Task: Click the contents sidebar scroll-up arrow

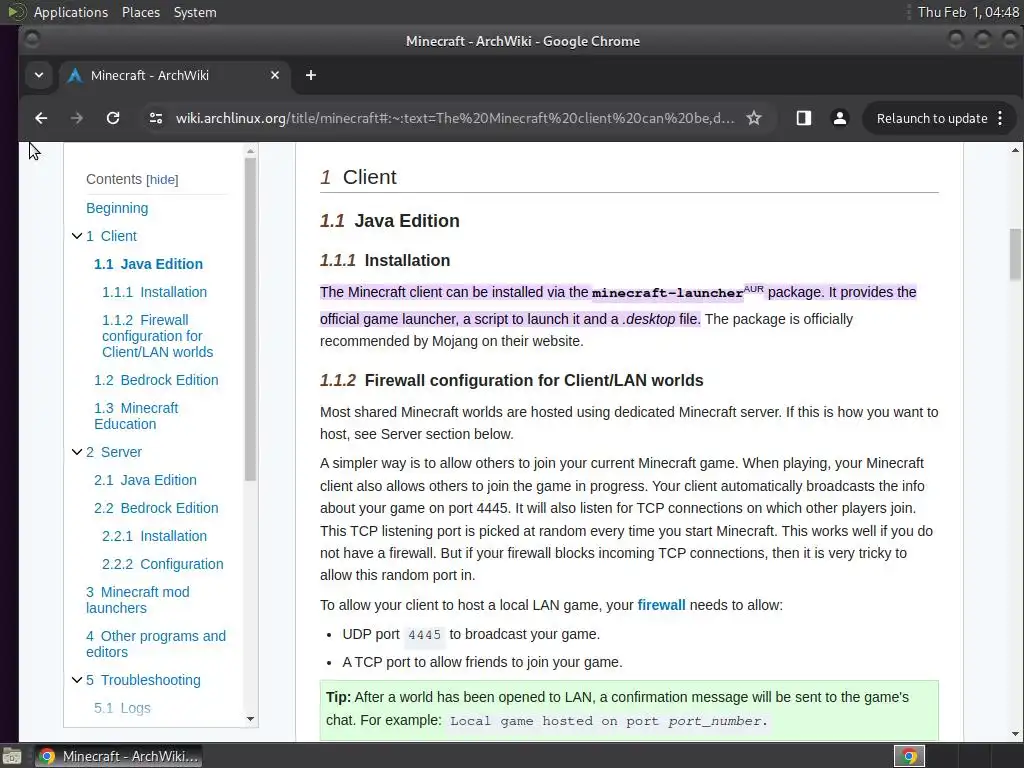Action: point(250,152)
